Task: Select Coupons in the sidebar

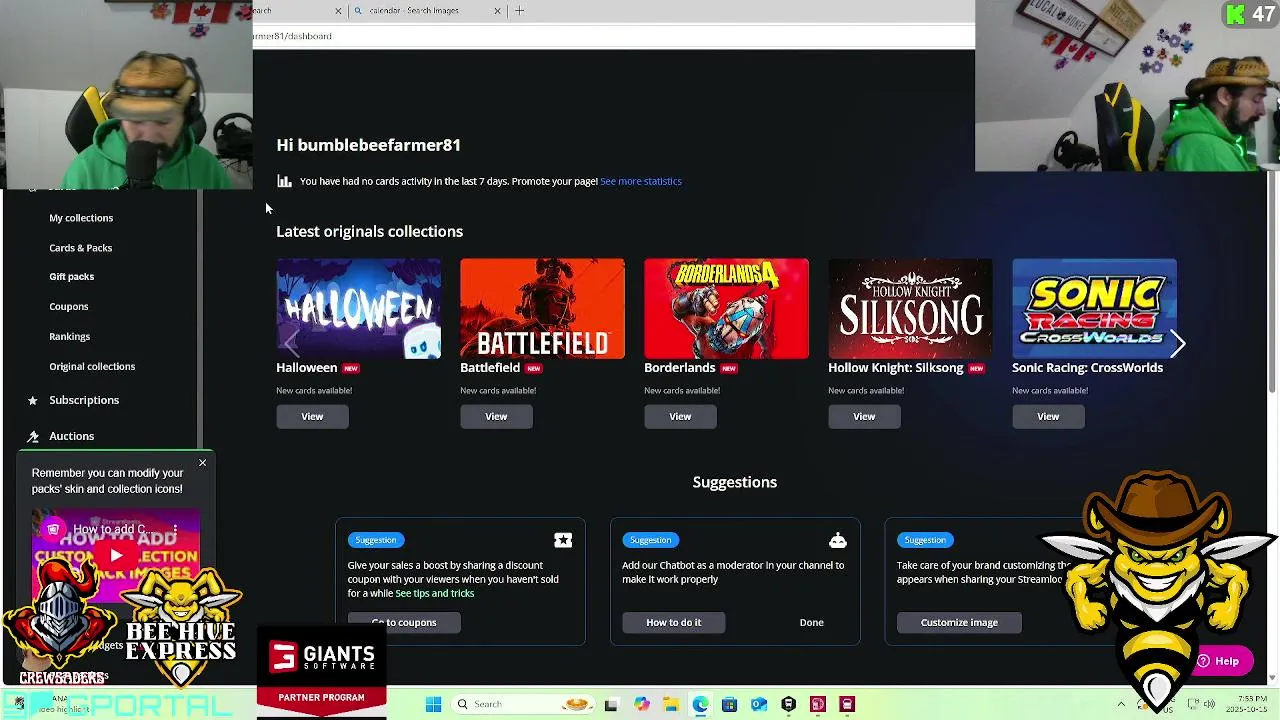Action: pyautogui.click(x=69, y=307)
